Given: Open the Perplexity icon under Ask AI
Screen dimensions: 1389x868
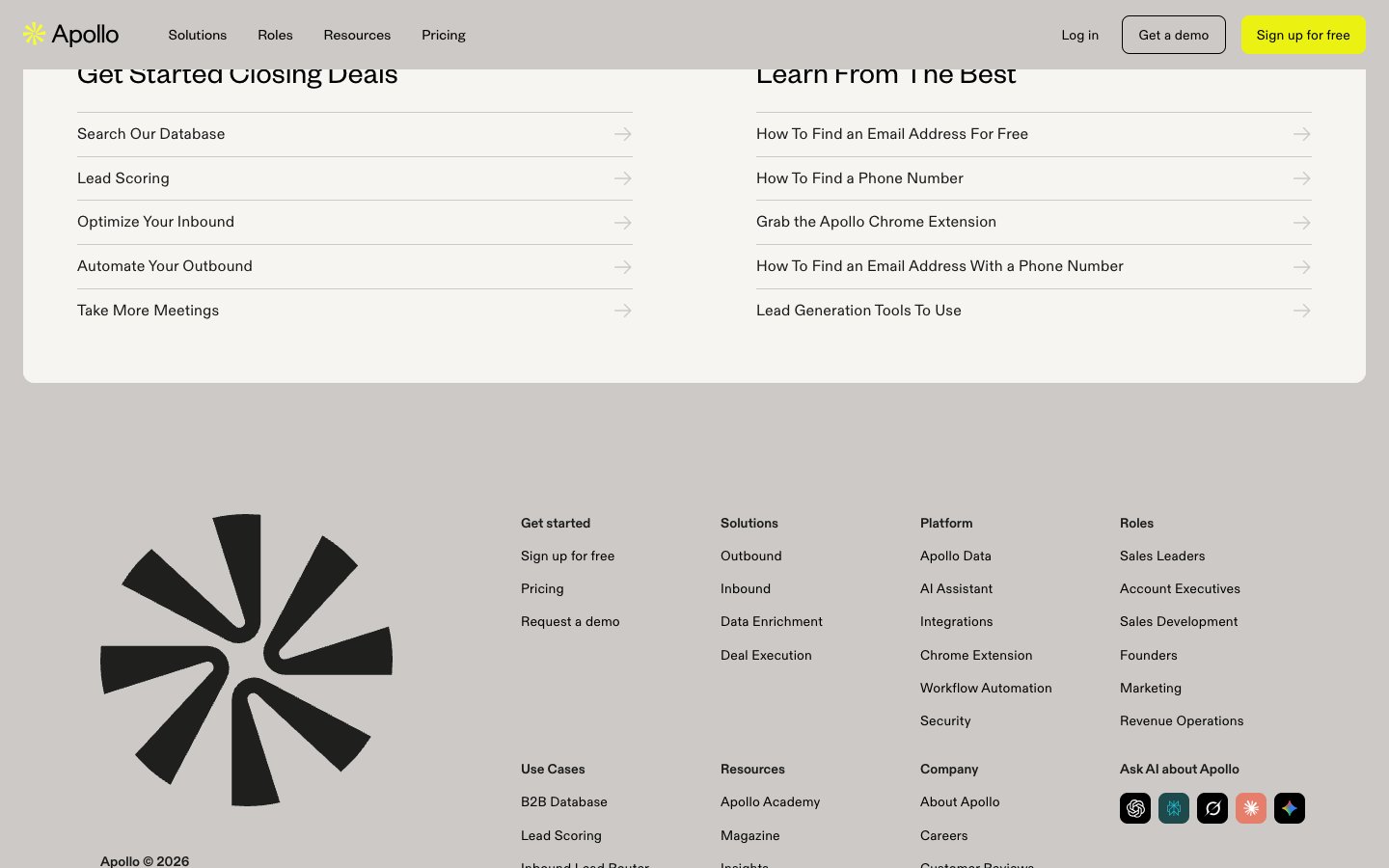Looking at the screenshot, I should point(1174,808).
